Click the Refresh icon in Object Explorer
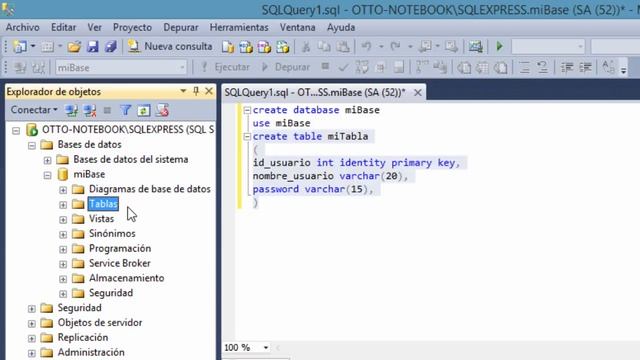Viewport: 640px width, 360px height. click(x=144, y=110)
